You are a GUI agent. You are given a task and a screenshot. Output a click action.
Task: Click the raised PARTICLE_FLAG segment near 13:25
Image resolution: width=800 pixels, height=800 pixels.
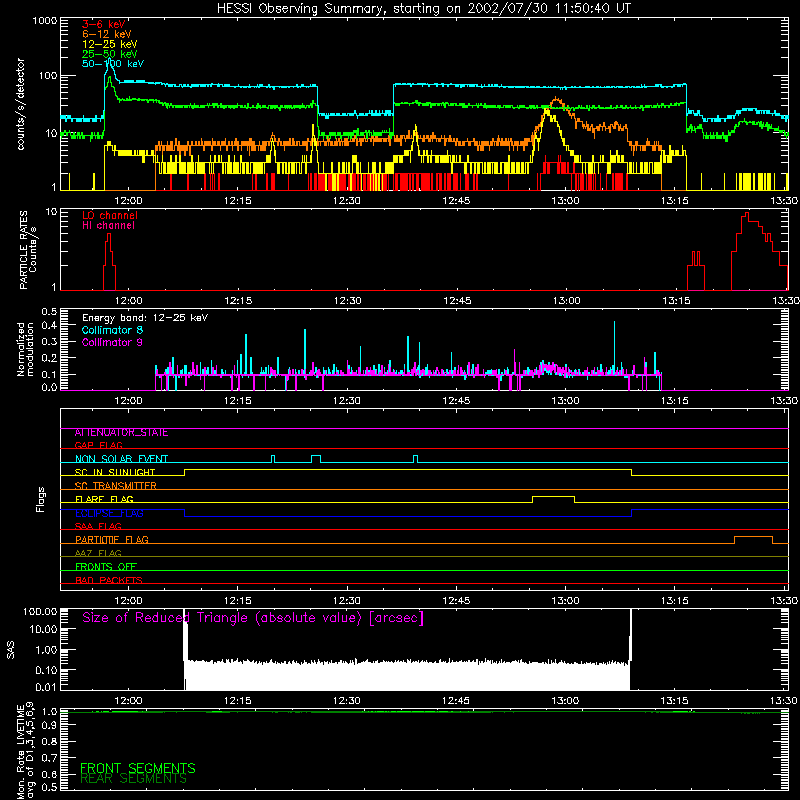(x=753, y=537)
